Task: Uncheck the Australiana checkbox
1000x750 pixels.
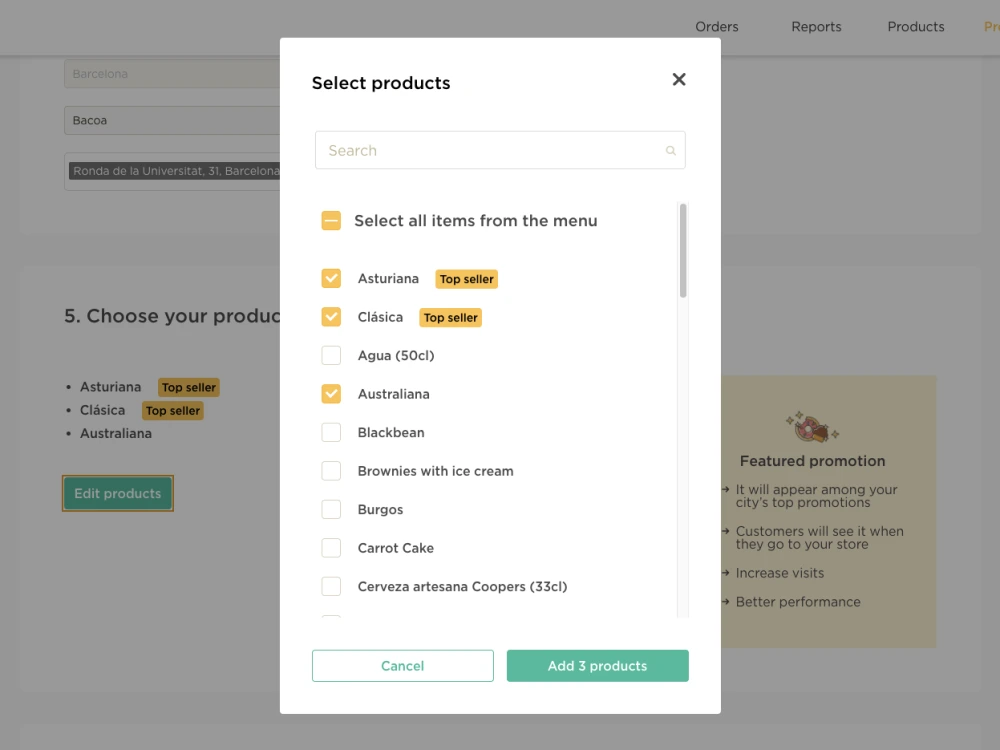Action: coord(331,393)
